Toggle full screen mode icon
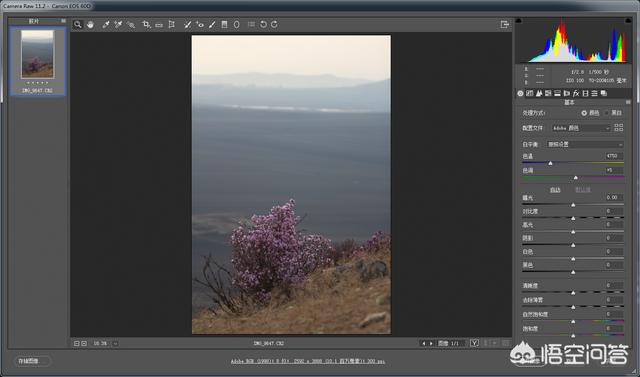640x377 pixels. (505, 24)
